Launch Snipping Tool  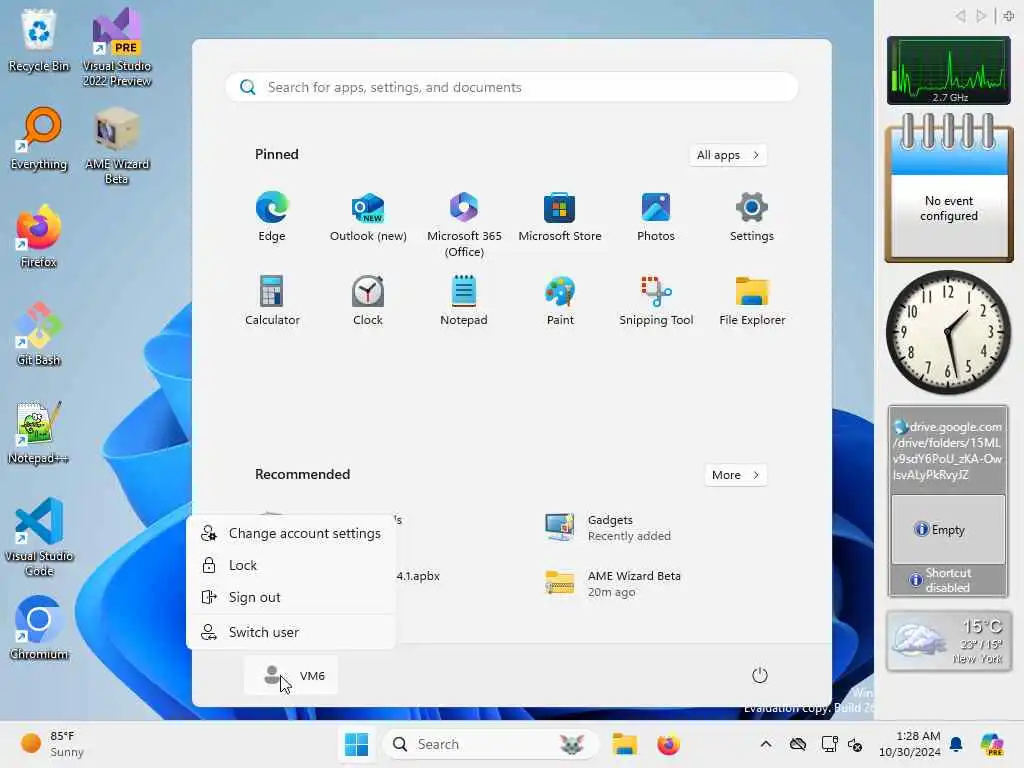(656, 300)
